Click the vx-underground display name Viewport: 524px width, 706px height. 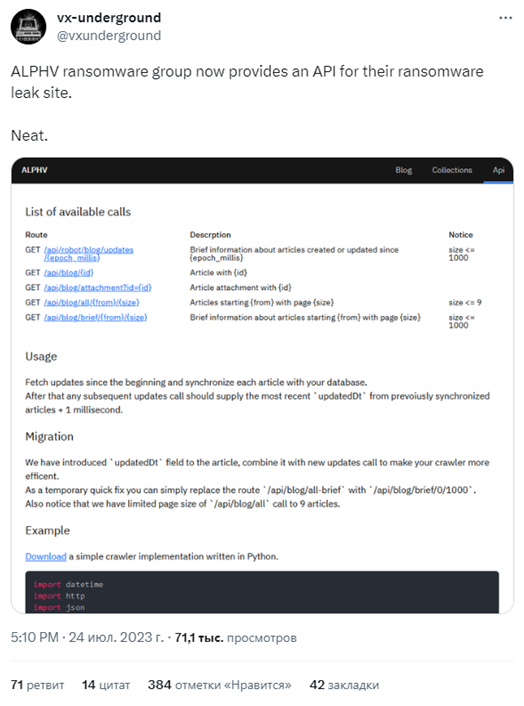point(108,18)
